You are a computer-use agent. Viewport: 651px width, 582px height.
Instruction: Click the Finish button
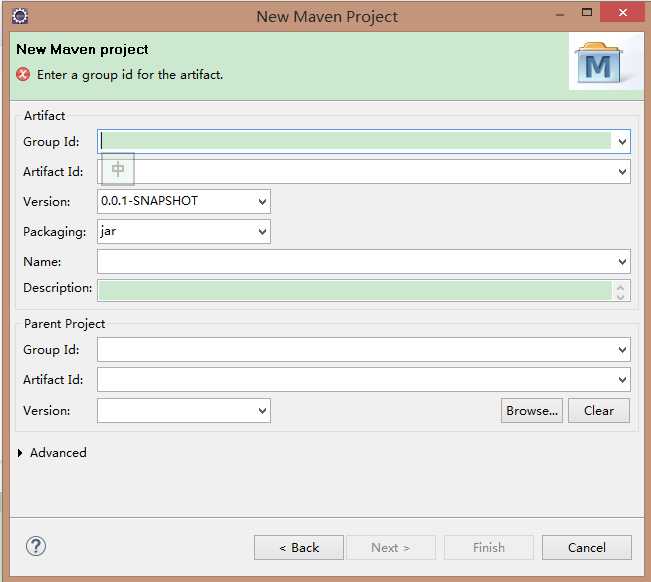click(489, 548)
